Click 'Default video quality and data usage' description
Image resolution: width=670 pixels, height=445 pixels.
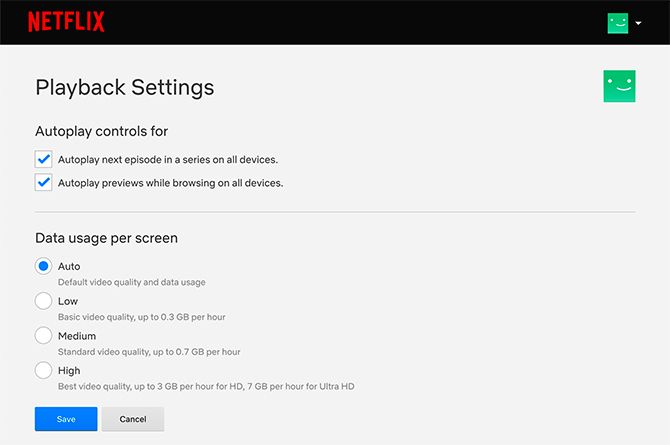(x=132, y=283)
